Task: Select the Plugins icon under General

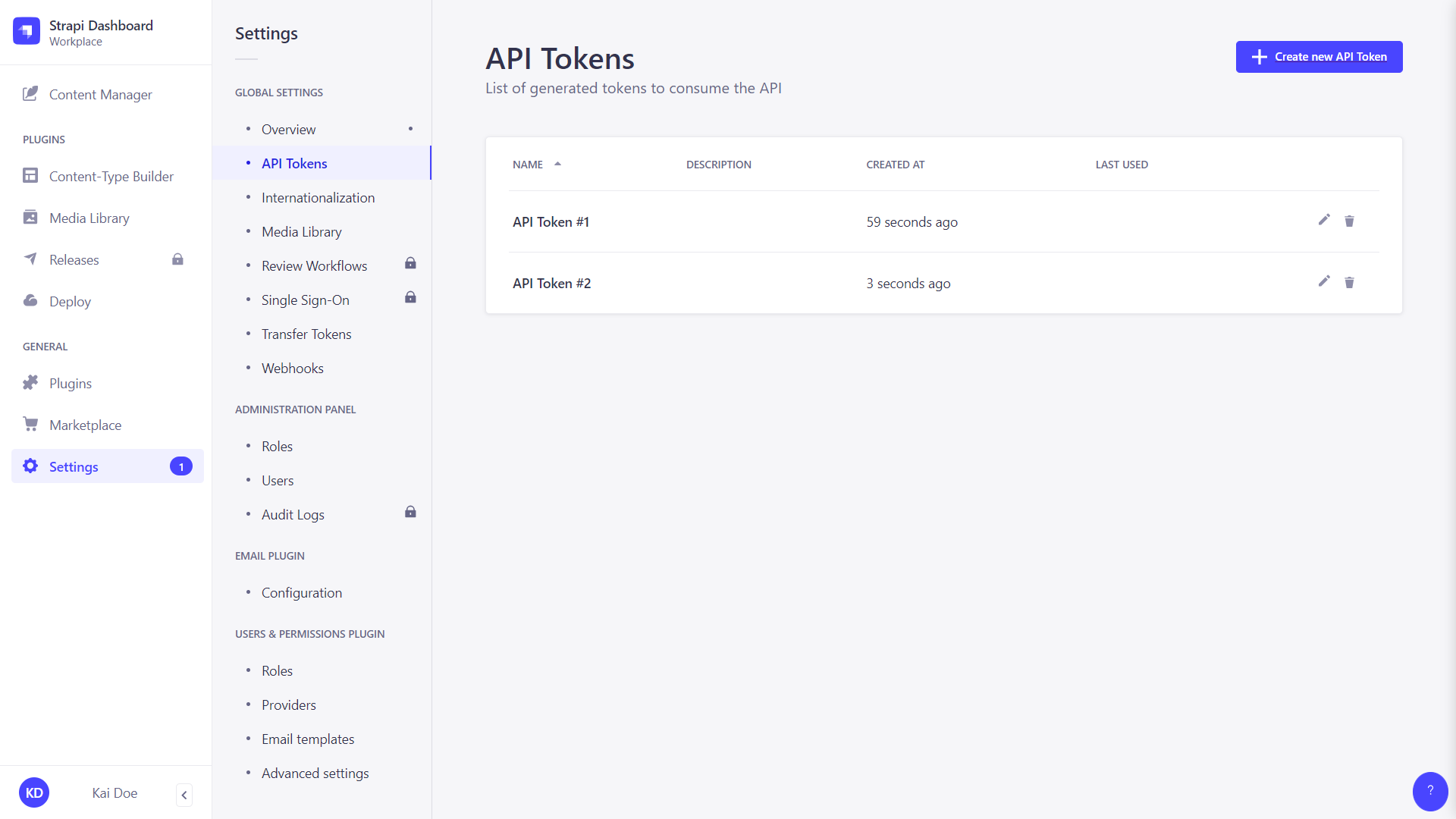Action: 30,383
